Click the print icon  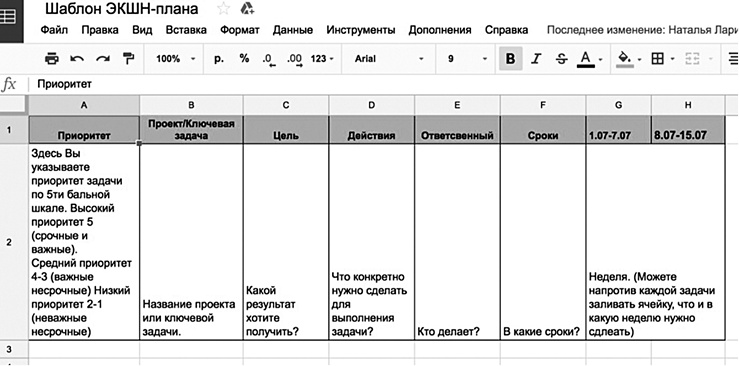pyautogui.click(x=51, y=59)
